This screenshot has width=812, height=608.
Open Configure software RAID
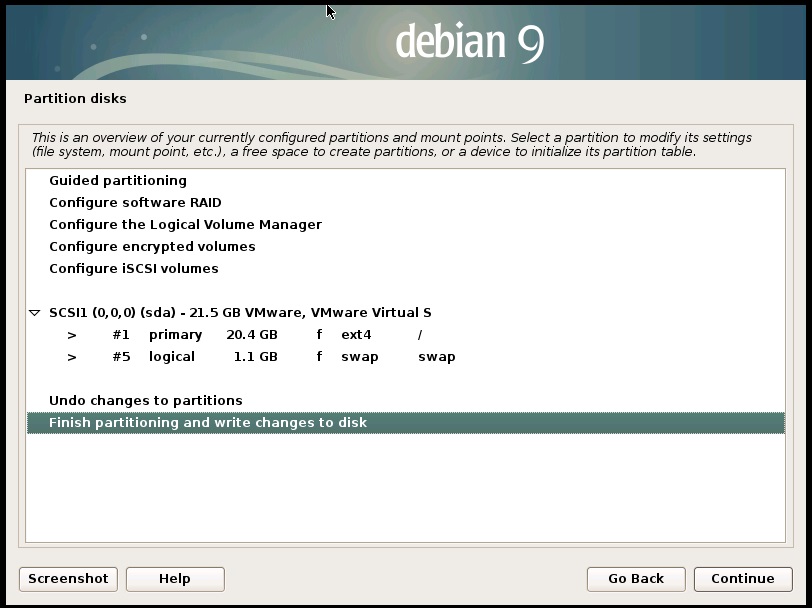click(x=135, y=203)
